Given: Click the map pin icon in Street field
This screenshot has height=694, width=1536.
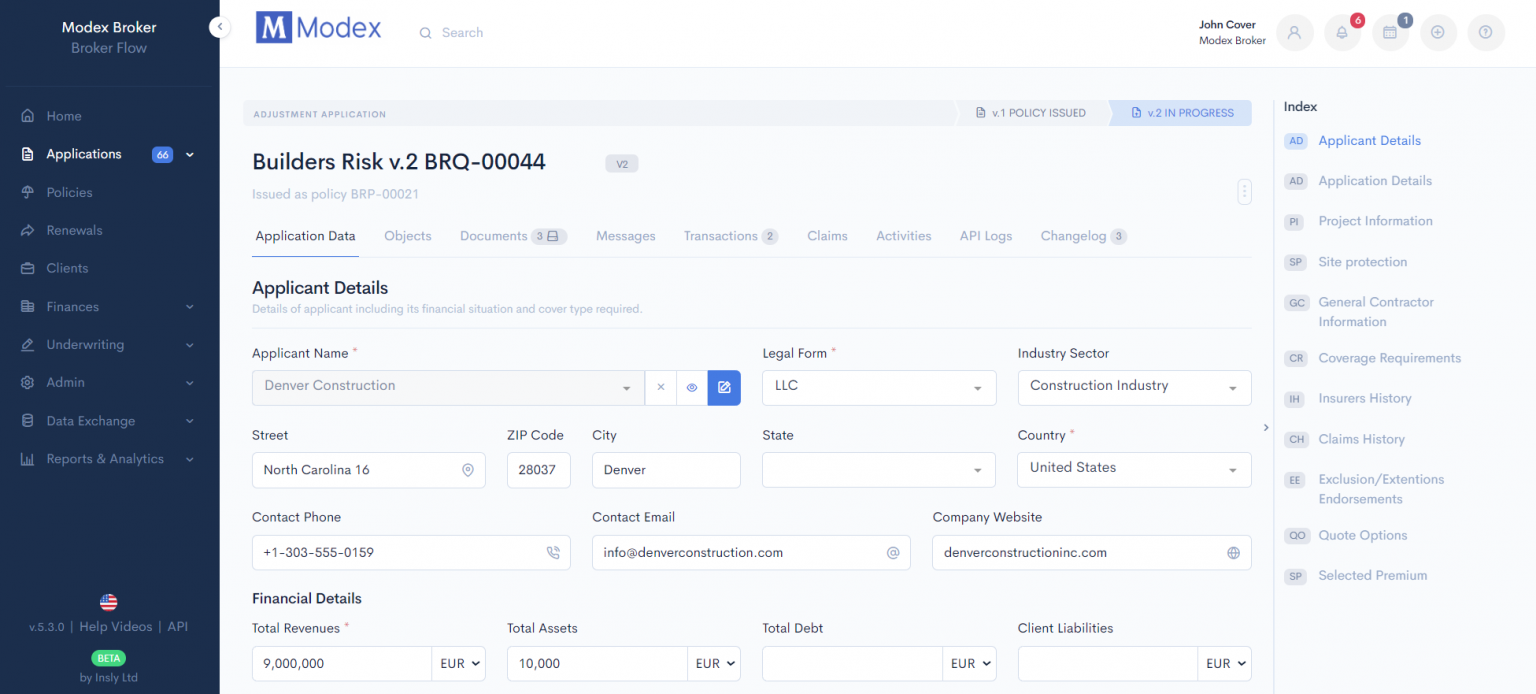Looking at the screenshot, I should [467, 470].
